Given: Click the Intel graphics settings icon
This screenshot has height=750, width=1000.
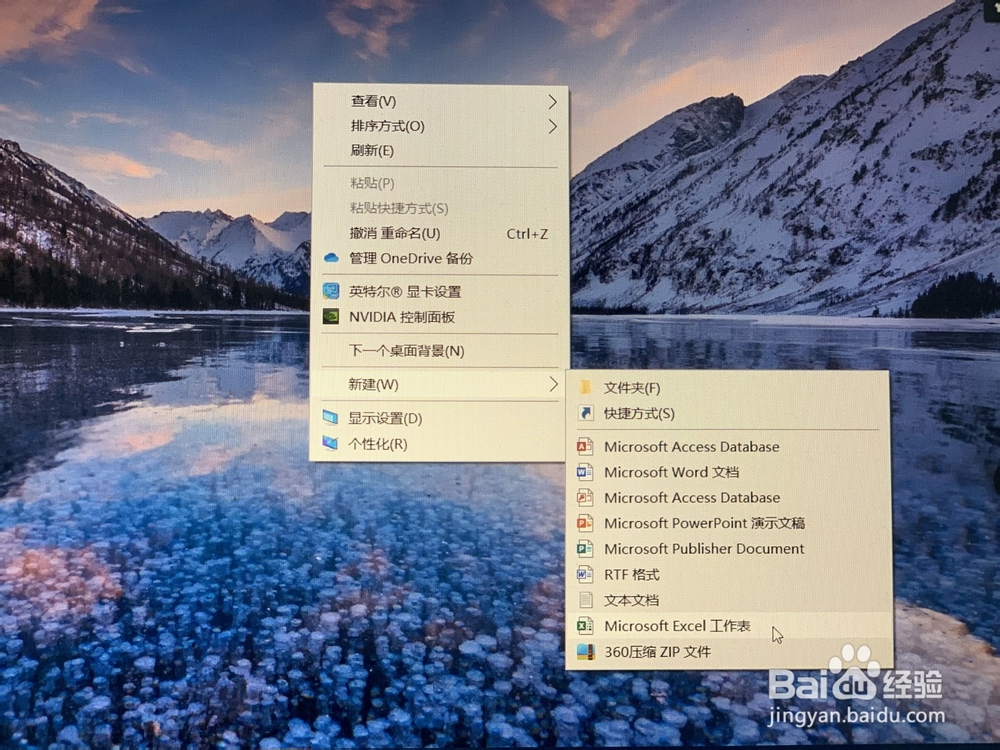Looking at the screenshot, I should pos(330,291).
